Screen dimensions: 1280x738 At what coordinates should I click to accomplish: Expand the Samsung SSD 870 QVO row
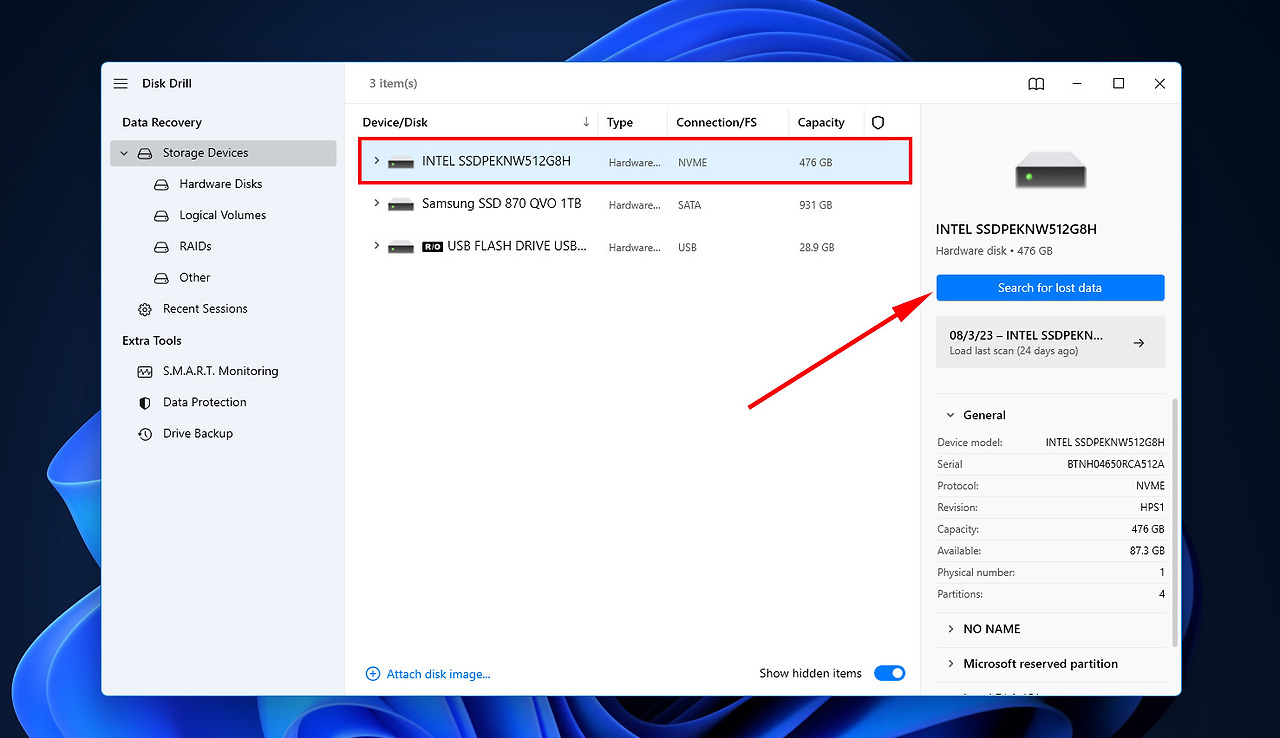(377, 203)
